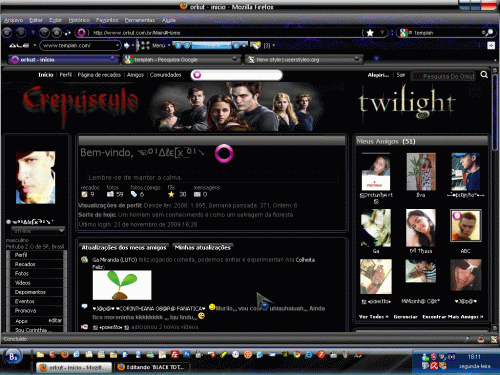Click the page vertical scrollbar

(x=495, y=200)
